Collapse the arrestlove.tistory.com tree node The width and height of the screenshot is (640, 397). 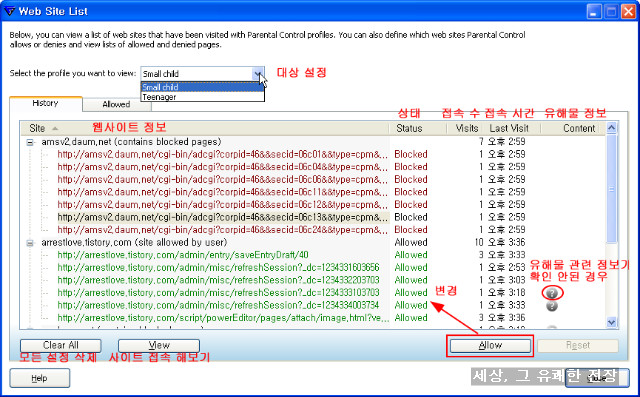coord(30,243)
